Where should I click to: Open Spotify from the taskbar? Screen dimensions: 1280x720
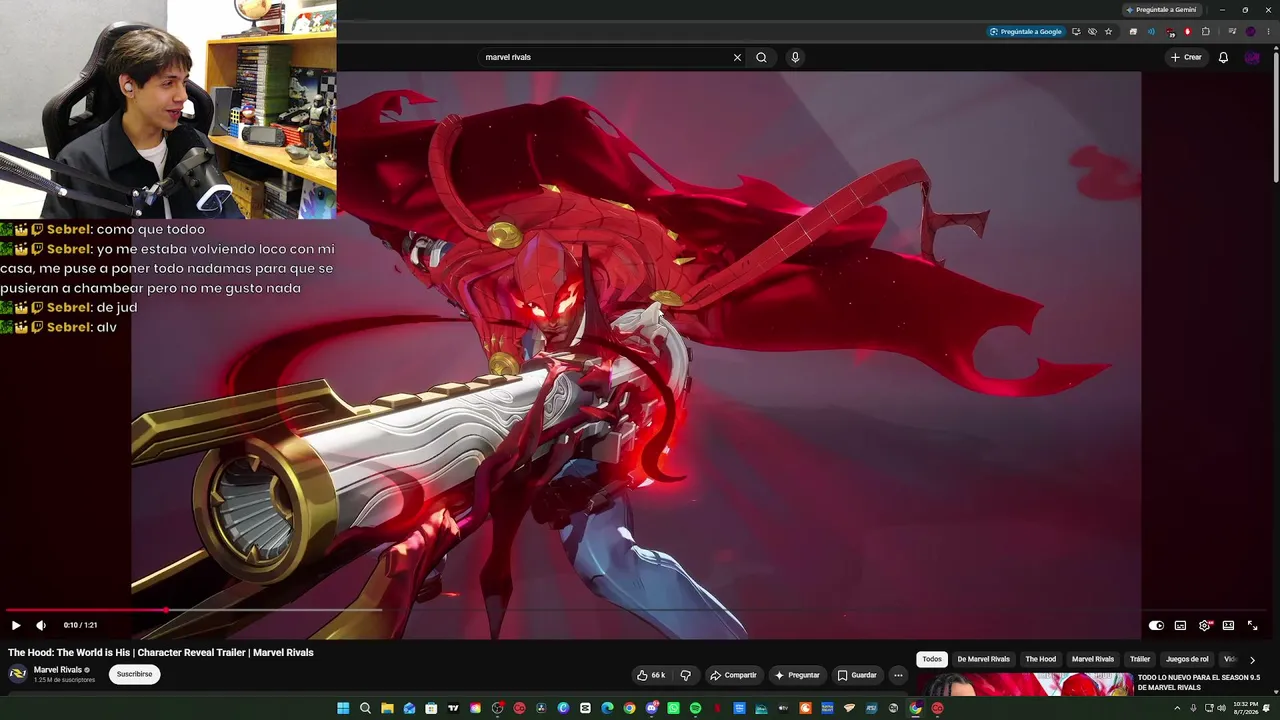click(695, 708)
